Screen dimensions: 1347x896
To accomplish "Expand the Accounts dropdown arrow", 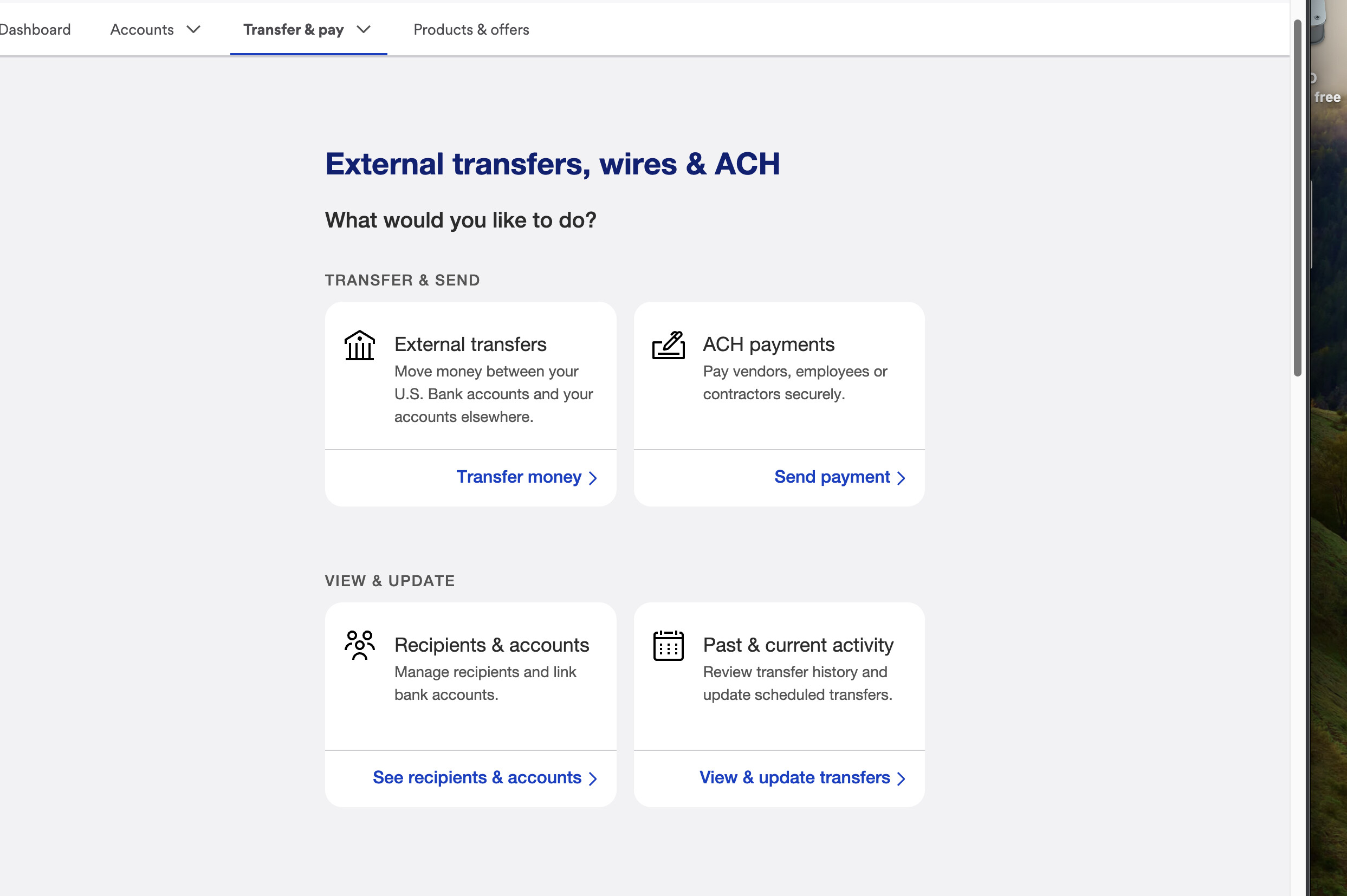I will (x=194, y=30).
